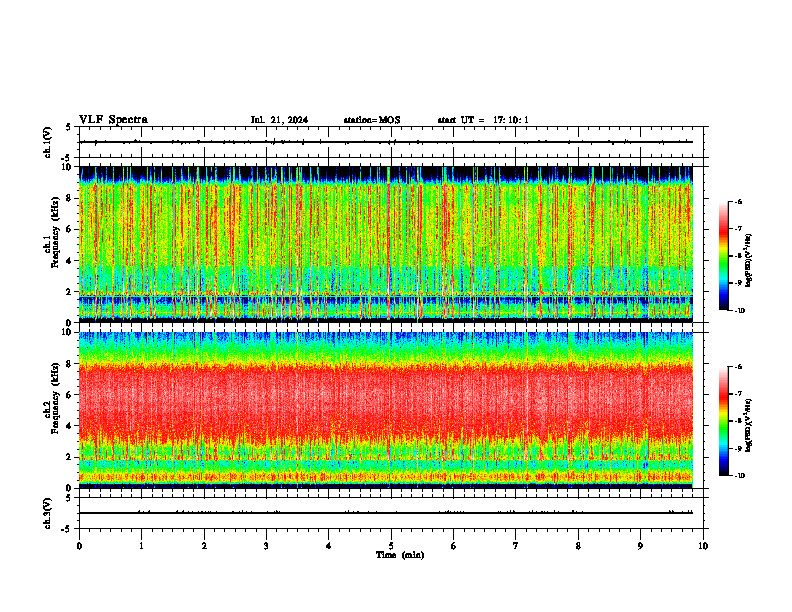Click the "10" kHz tick on ch.1 frequency axis
This screenshot has height=612, width=792.
68,167
